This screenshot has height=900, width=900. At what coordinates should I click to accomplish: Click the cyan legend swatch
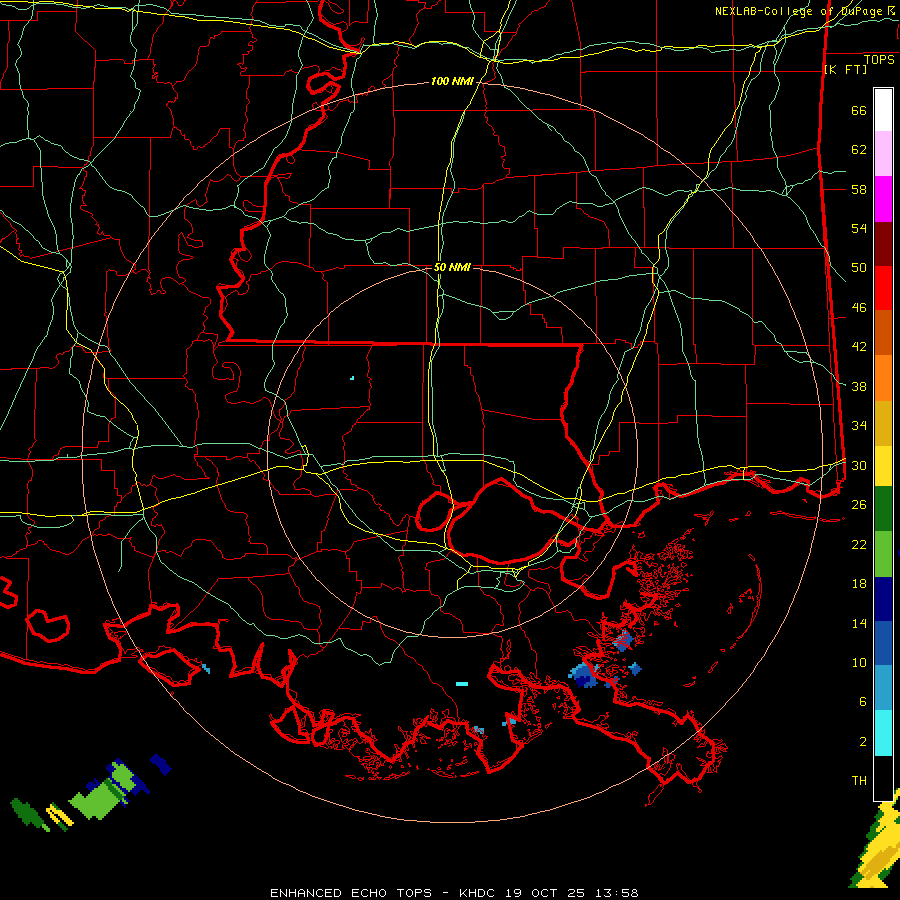[x=883, y=732]
